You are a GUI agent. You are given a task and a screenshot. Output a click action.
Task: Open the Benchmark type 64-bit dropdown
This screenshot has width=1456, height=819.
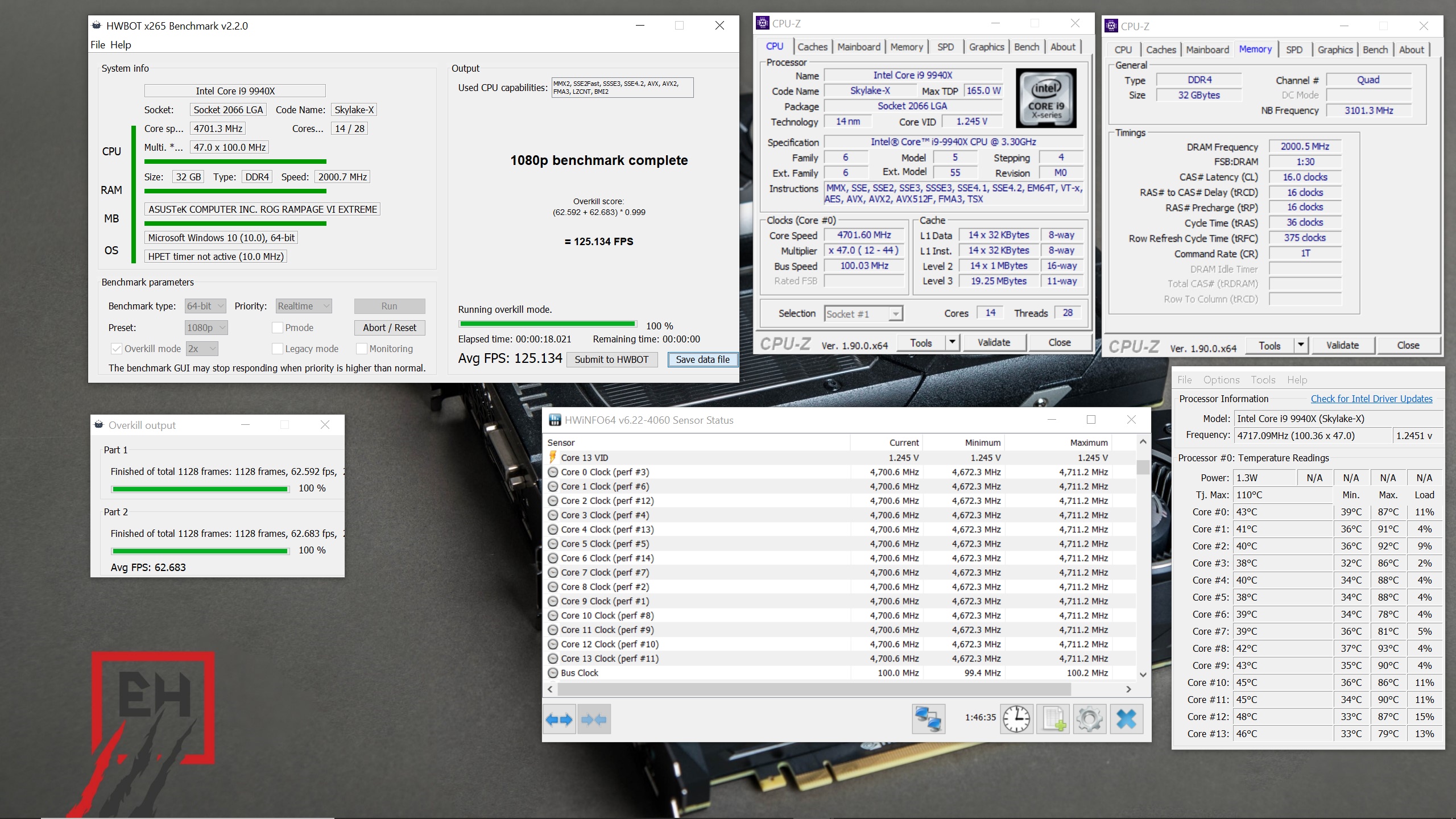tap(205, 306)
